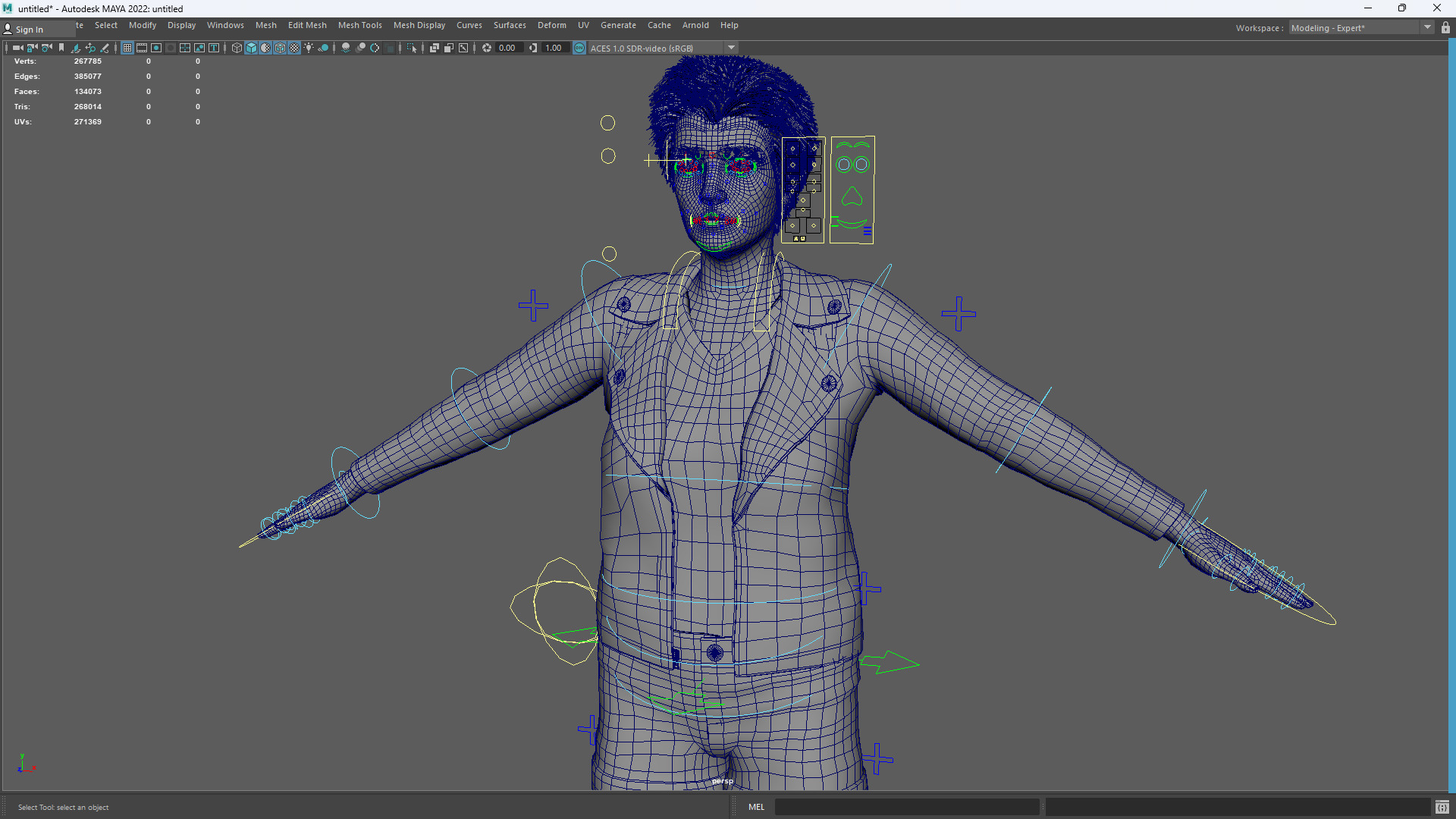This screenshot has height=819, width=1456.
Task: Click the Script Editor icon
Action: [1442, 807]
